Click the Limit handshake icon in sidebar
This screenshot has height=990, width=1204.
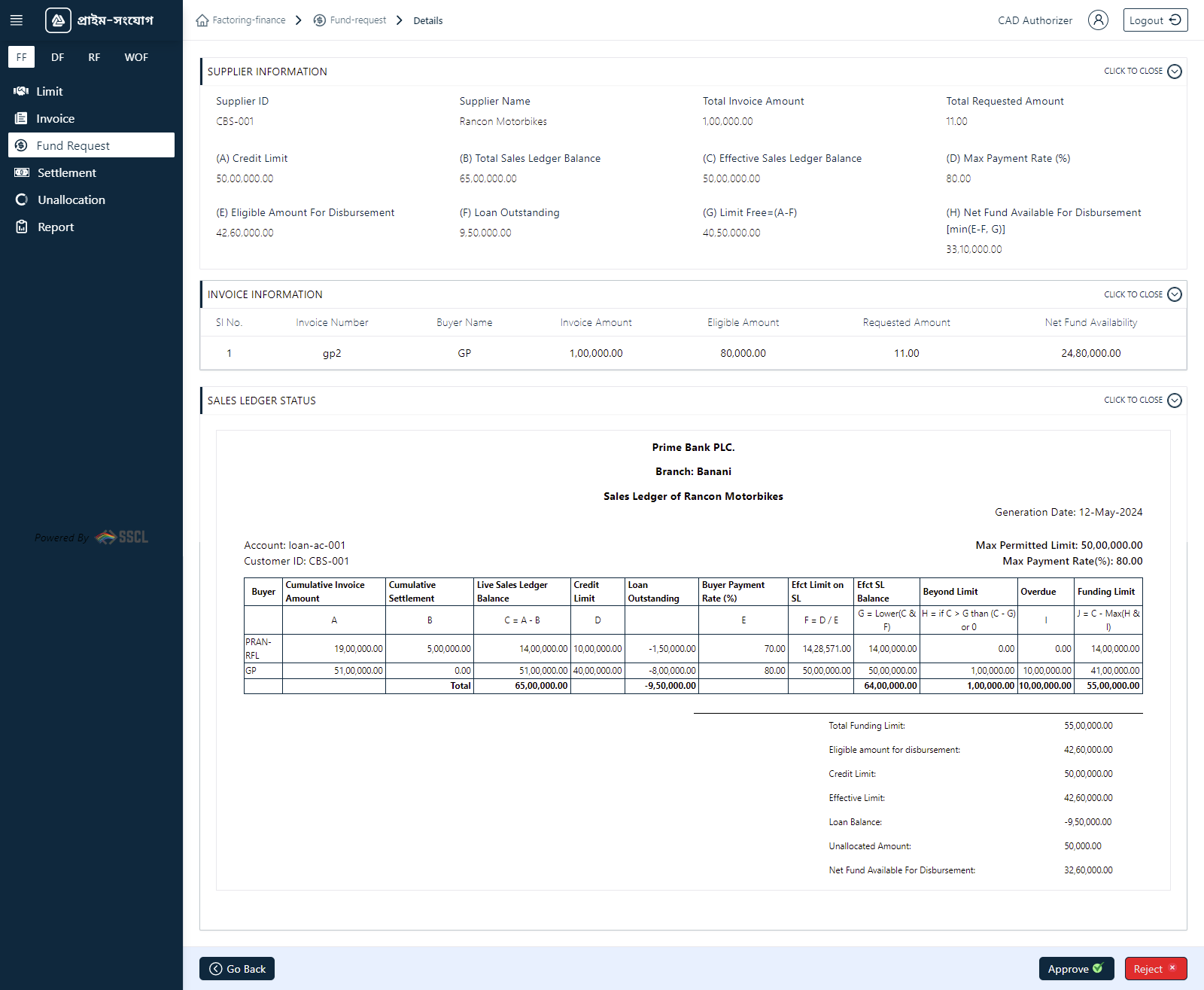click(x=21, y=91)
